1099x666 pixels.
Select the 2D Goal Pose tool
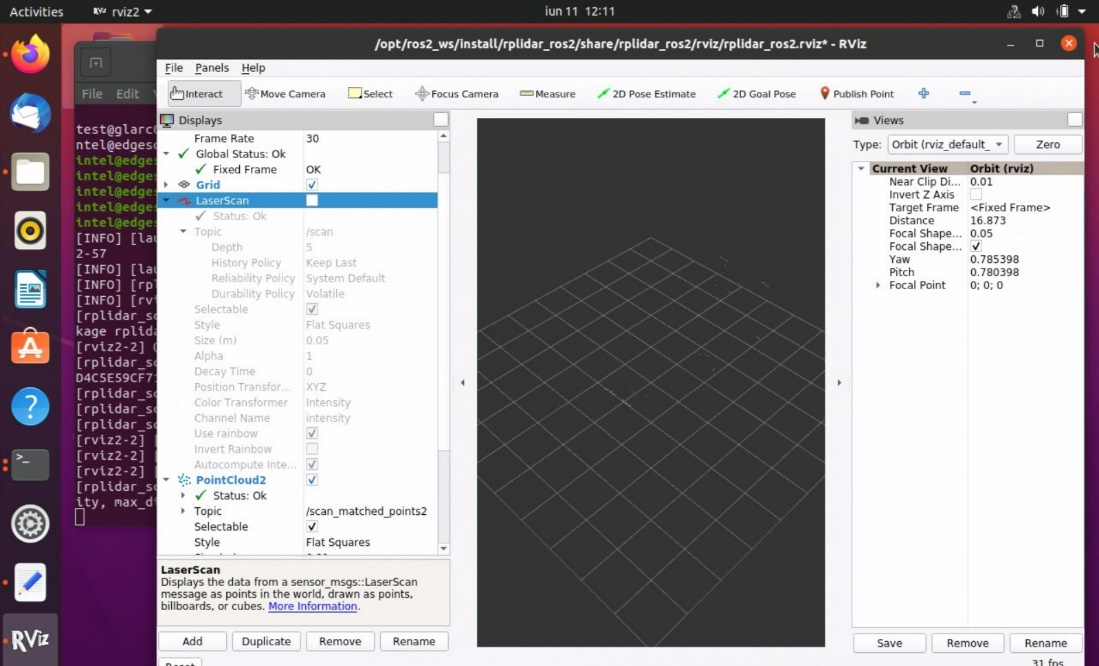tap(756, 94)
